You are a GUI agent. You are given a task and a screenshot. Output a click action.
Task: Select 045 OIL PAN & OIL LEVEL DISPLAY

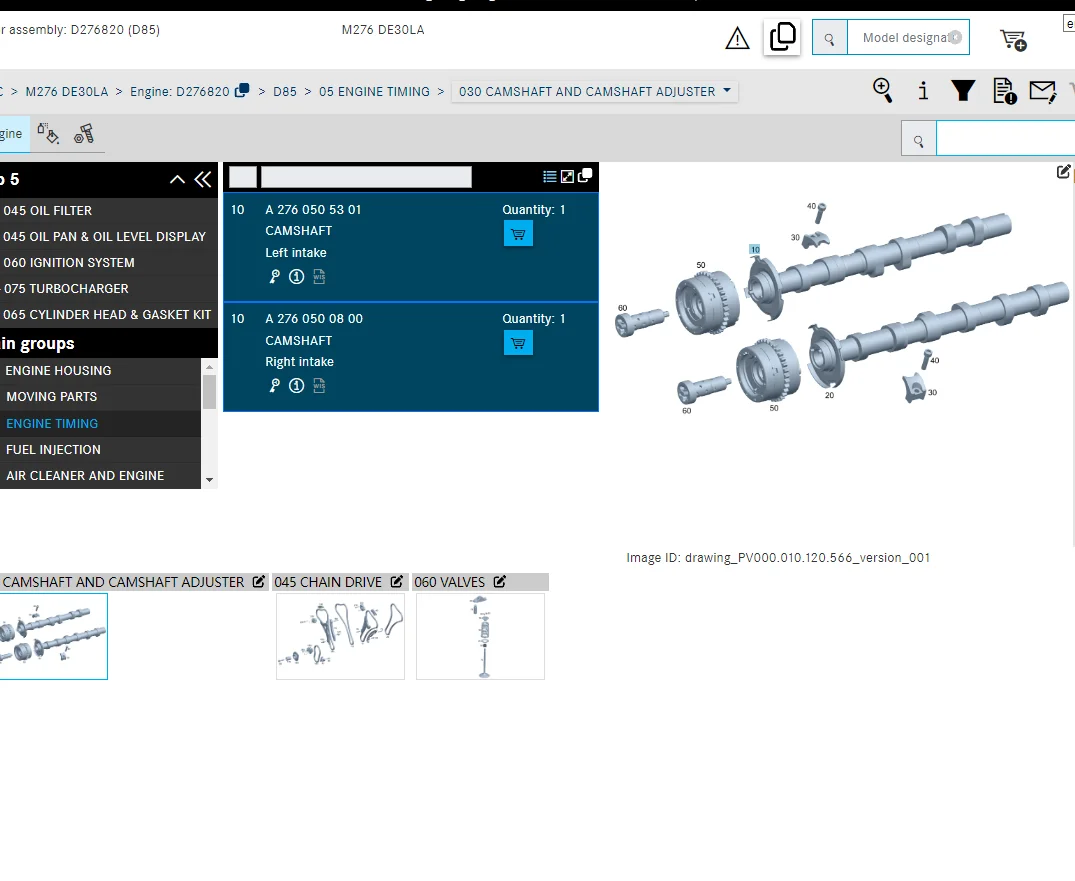(x=104, y=237)
